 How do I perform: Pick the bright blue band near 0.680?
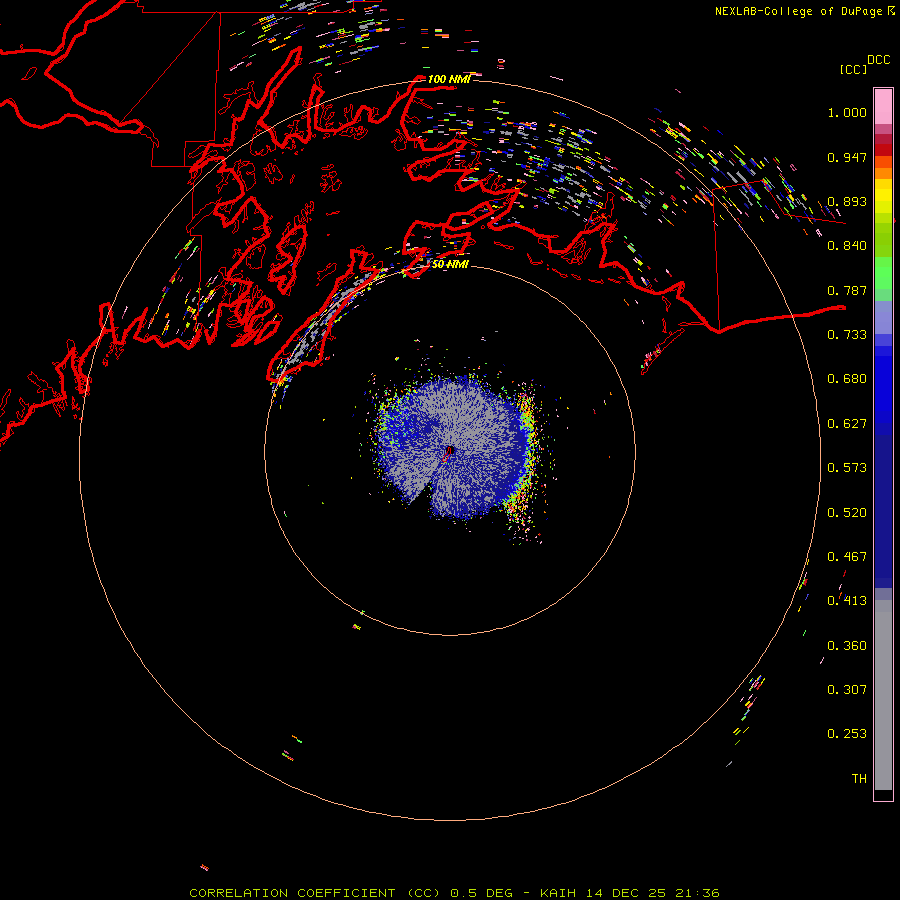click(x=883, y=385)
